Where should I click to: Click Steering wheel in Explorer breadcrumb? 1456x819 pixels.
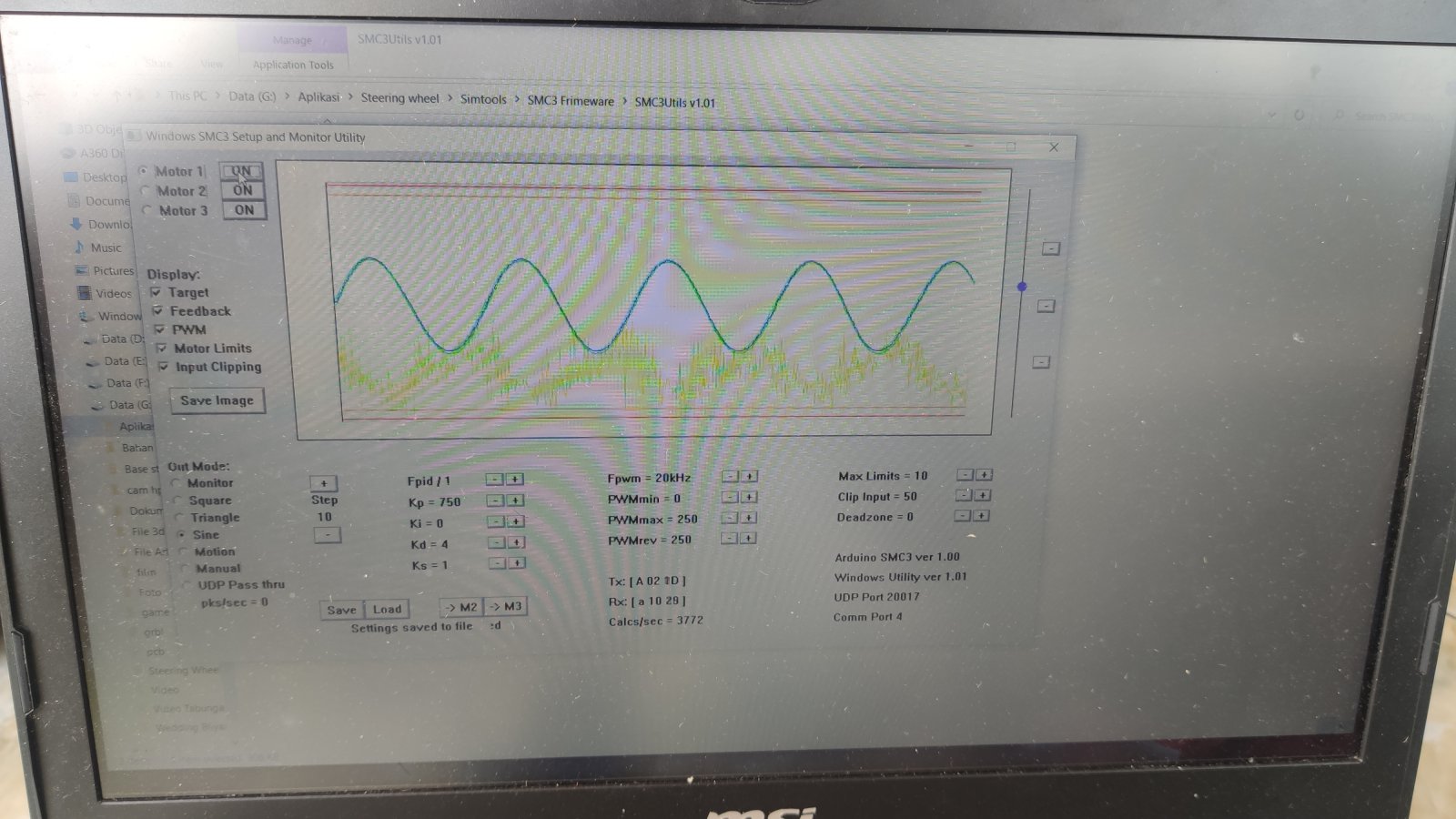coord(399,98)
